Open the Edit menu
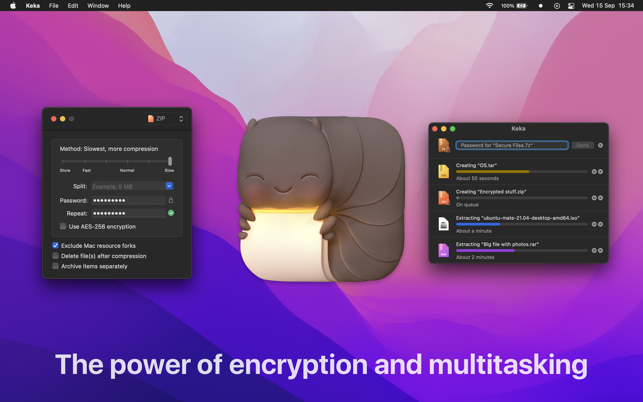The width and height of the screenshot is (643, 402). pos(73,6)
